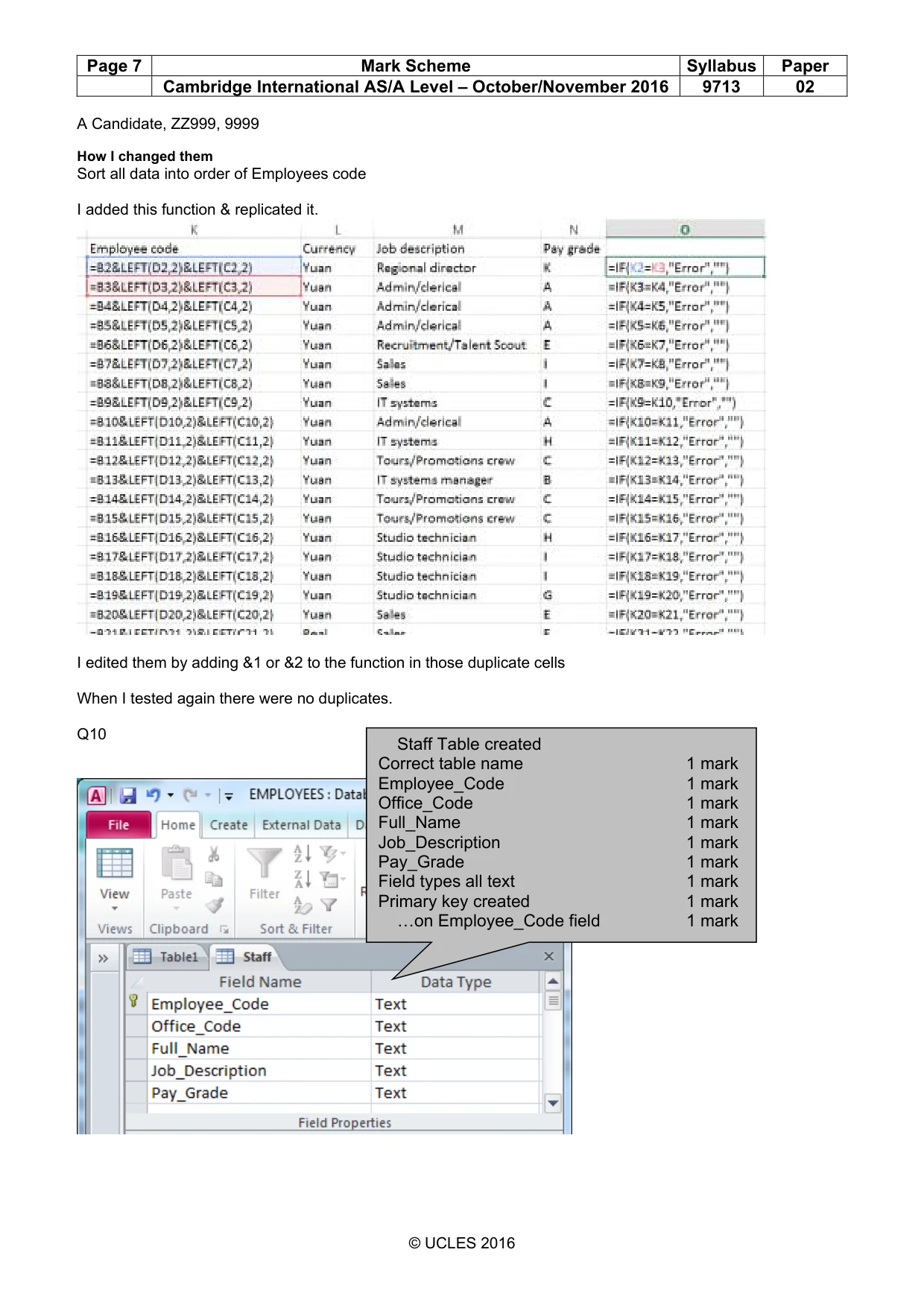Image resolution: width=924 pixels, height=1308 pixels.
Task: Select spreadsheet column K header
Action: (x=194, y=230)
